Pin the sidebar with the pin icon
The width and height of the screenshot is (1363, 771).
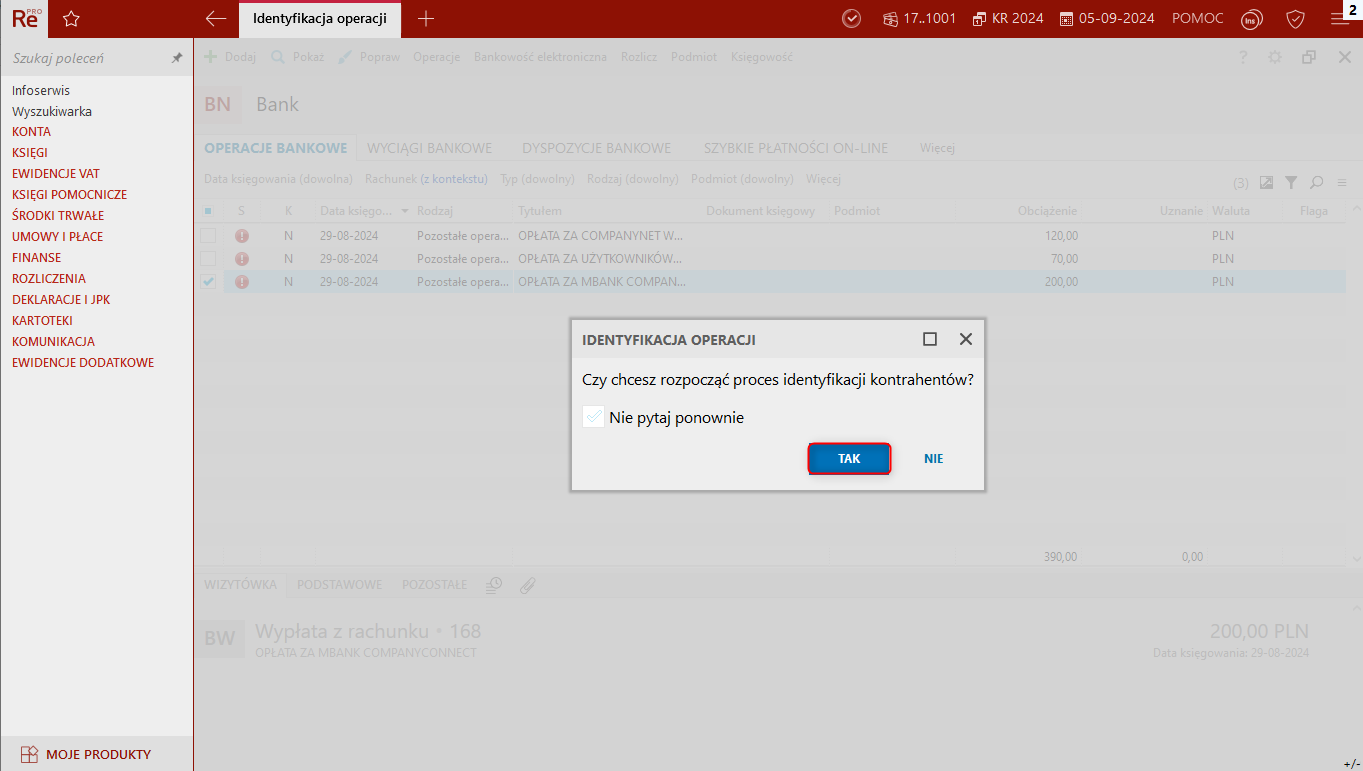(x=177, y=59)
